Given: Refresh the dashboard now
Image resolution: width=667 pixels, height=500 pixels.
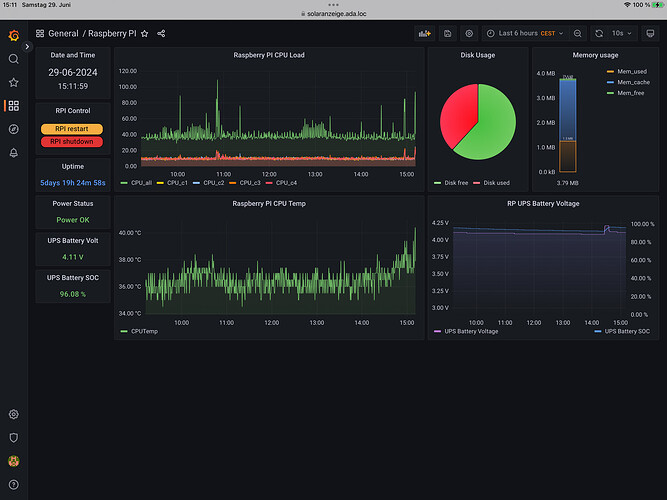Looking at the screenshot, I should point(599,33).
